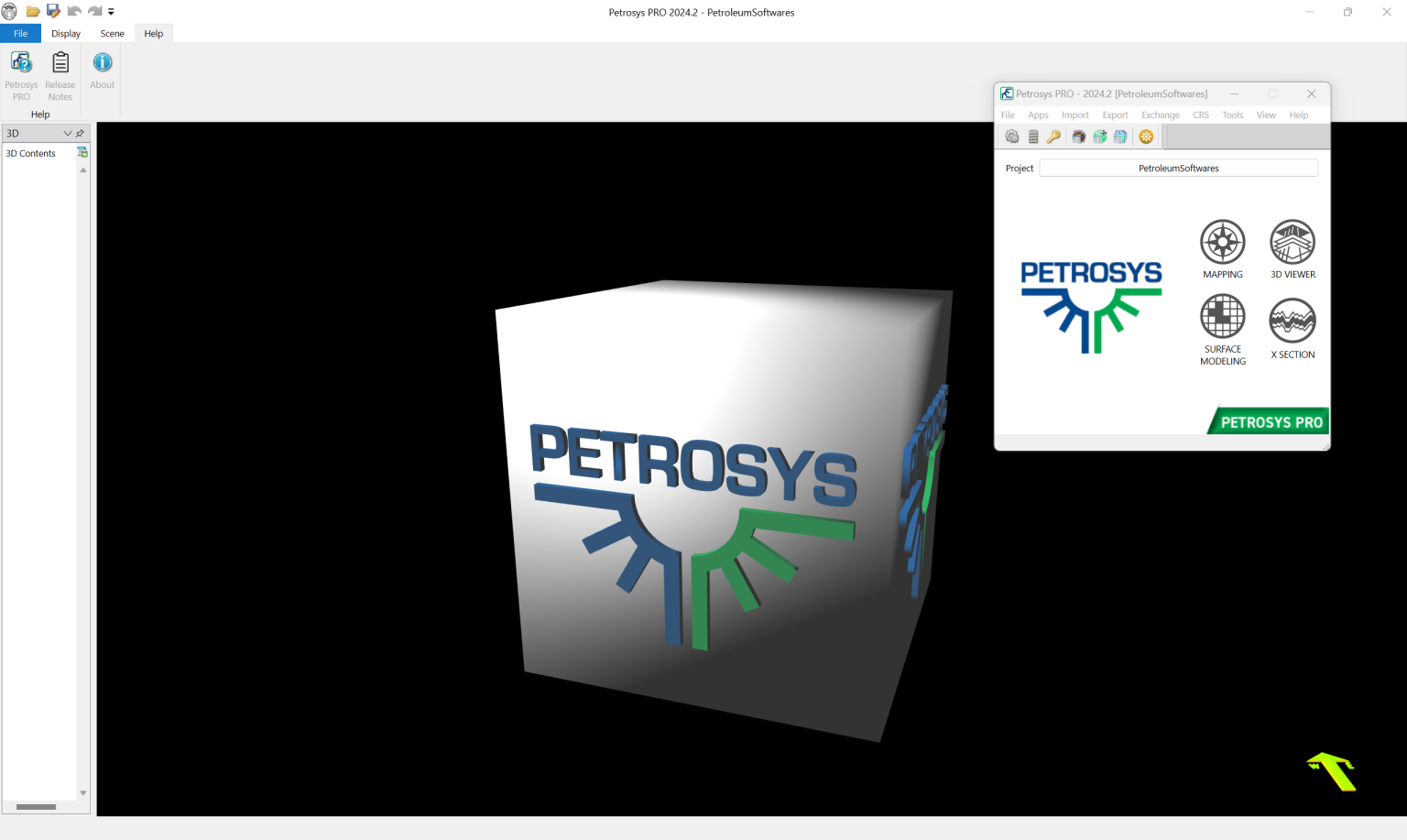Click the green globe with star icon
1407x840 pixels.
click(1100, 136)
